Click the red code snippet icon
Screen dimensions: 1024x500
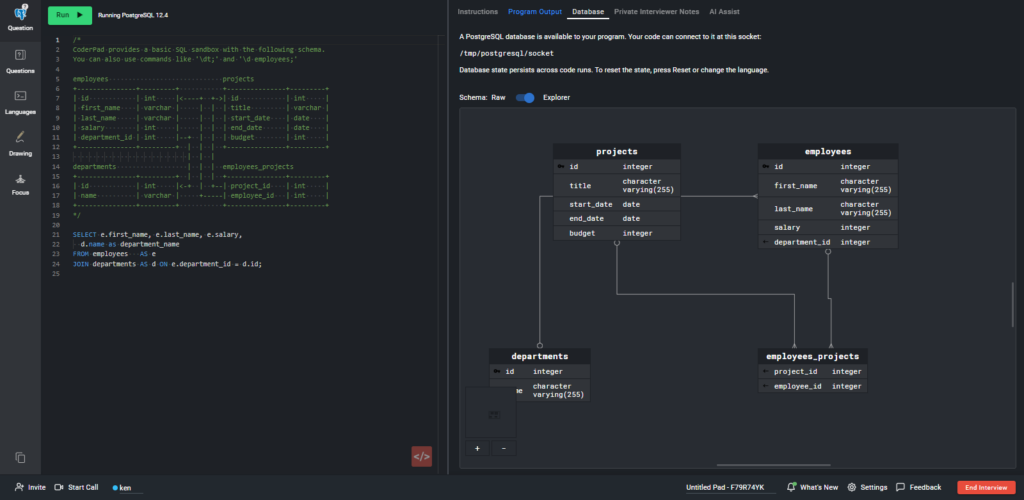pos(421,456)
